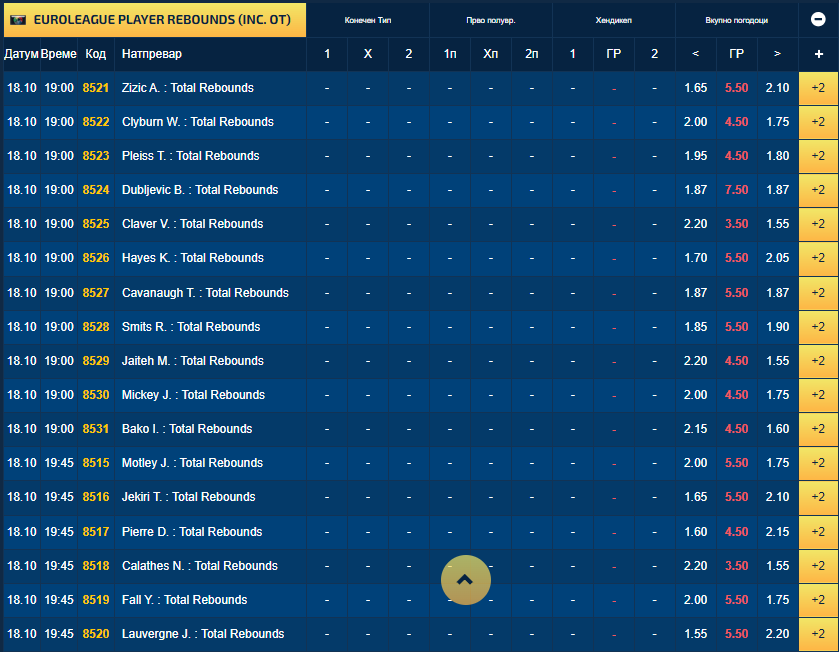
Task: Show +2 more bets for Smits R.
Action: click(x=818, y=327)
